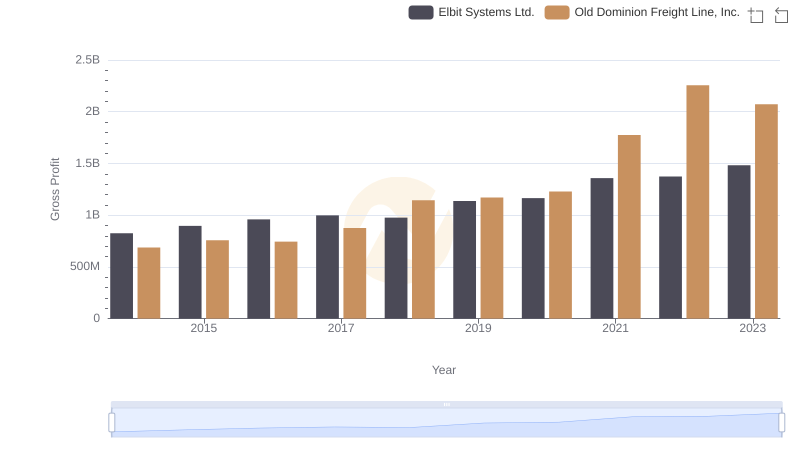Image resolution: width=800 pixels, height=461 pixels.
Task: Click the tallest Old Dominion bar
Action: pos(698,202)
